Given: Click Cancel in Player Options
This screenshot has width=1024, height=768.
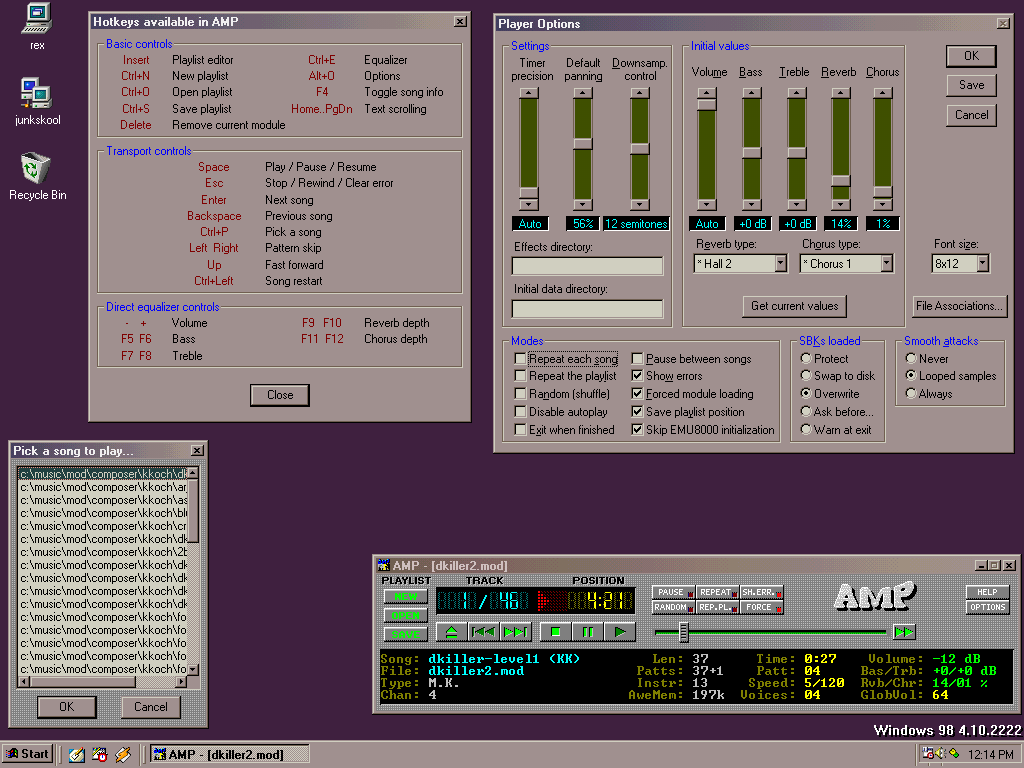Looking at the screenshot, I should tap(971, 115).
